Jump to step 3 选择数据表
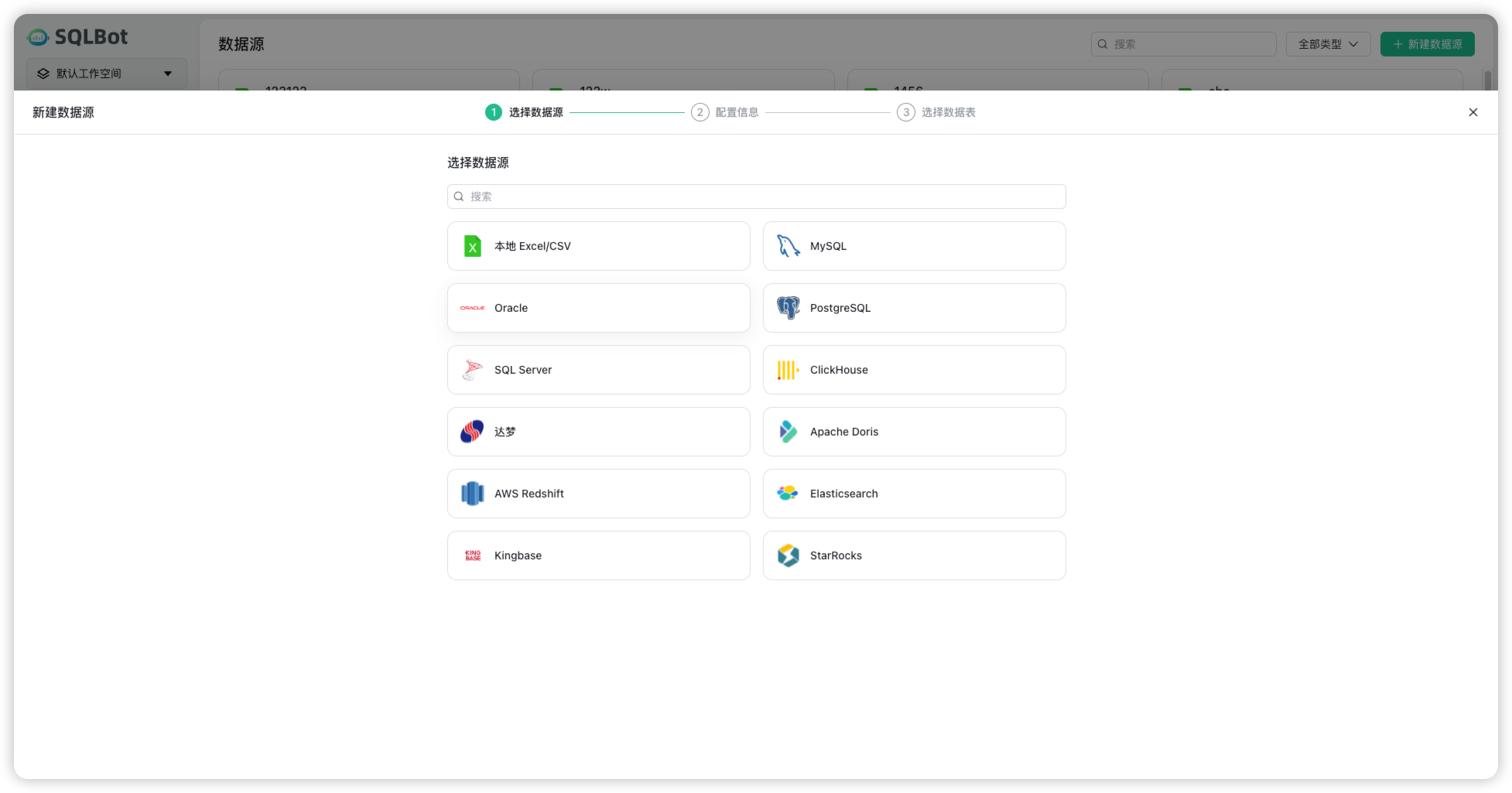This screenshot has width=1512, height=793. tap(936, 112)
